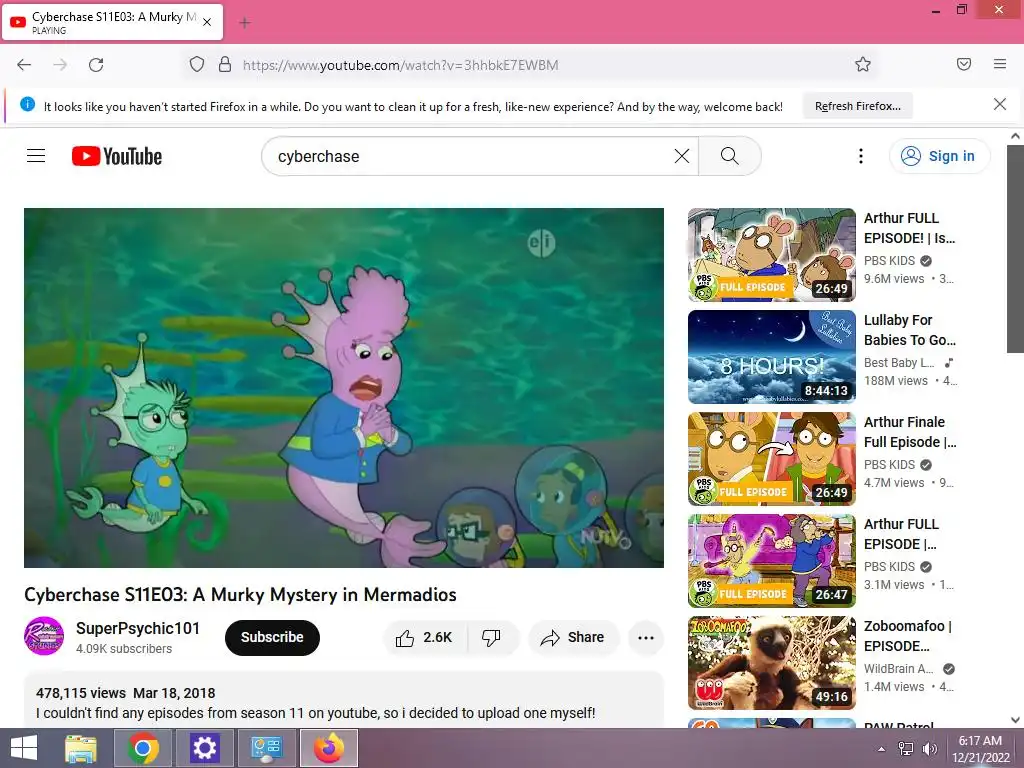Image resolution: width=1024 pixels, height=768 pixels.
Task: Open the Windows Start menu
Action: 24,748
